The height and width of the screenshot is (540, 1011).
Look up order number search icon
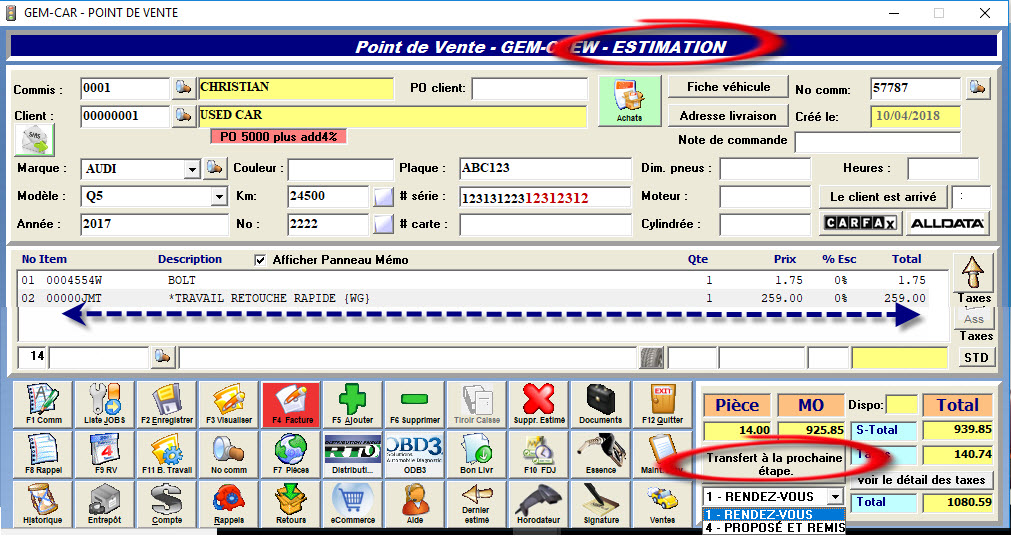point(977,88)
